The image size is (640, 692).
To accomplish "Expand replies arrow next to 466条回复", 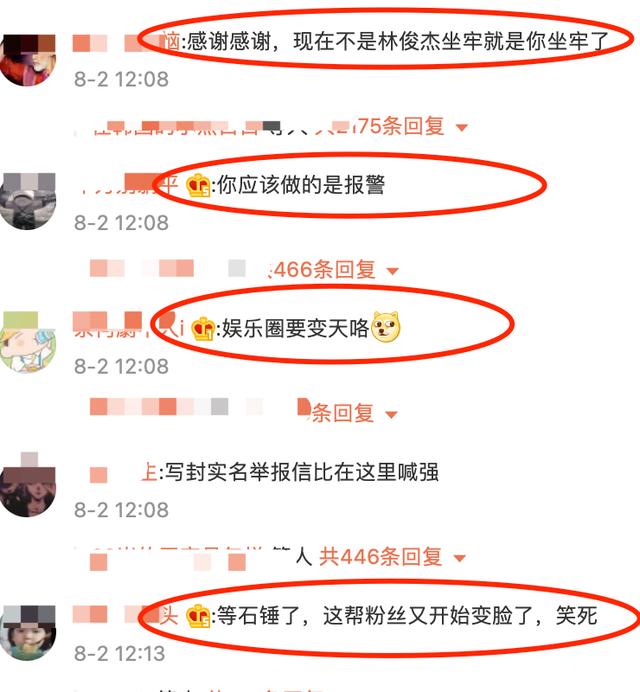I will pos(392,271).
